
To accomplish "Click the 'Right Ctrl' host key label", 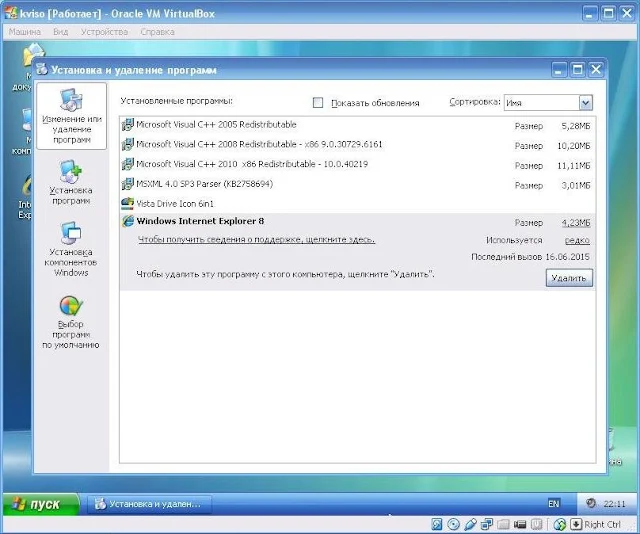I will click(x=602, y=524).
